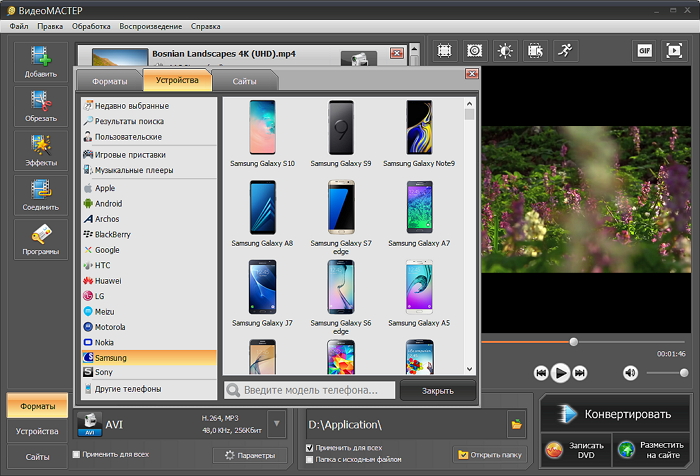
Task: Select bottom-left Сайты button
Action: tap(38, 457)
